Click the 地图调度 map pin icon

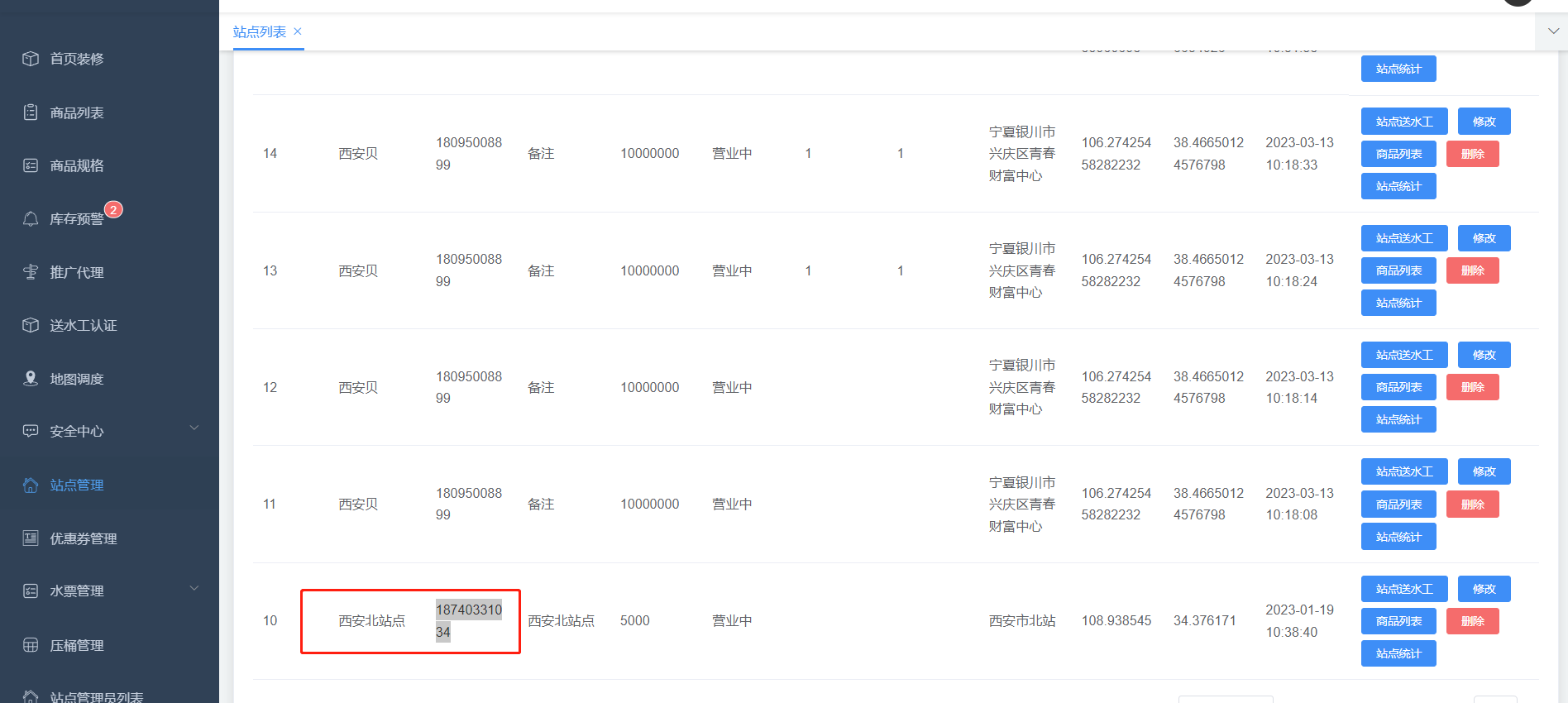click(31, 379)
